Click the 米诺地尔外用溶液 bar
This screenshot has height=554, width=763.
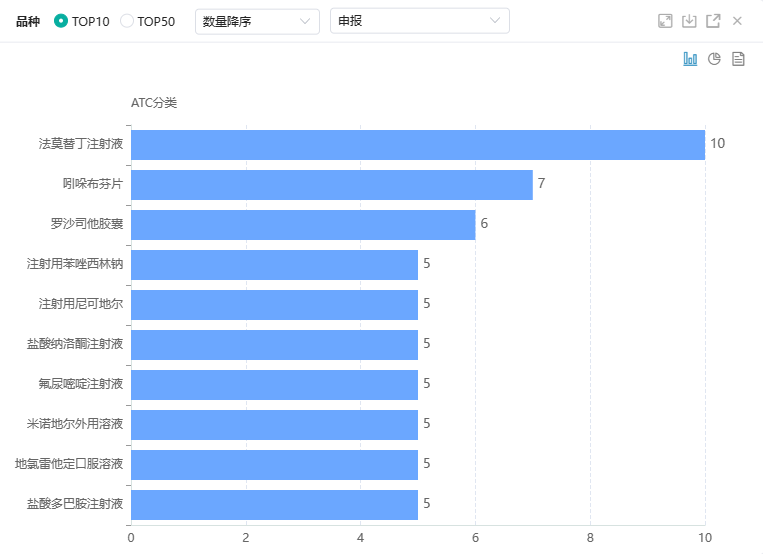[274, 424]
